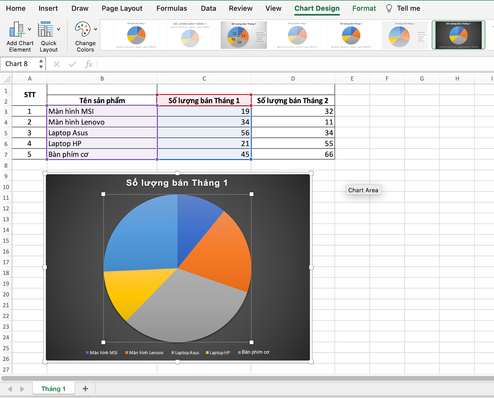The height and width of the screenshot is (398, 494).
Task: Select the 'Màn hình Lenovo' cell
Action: point(102,122)
